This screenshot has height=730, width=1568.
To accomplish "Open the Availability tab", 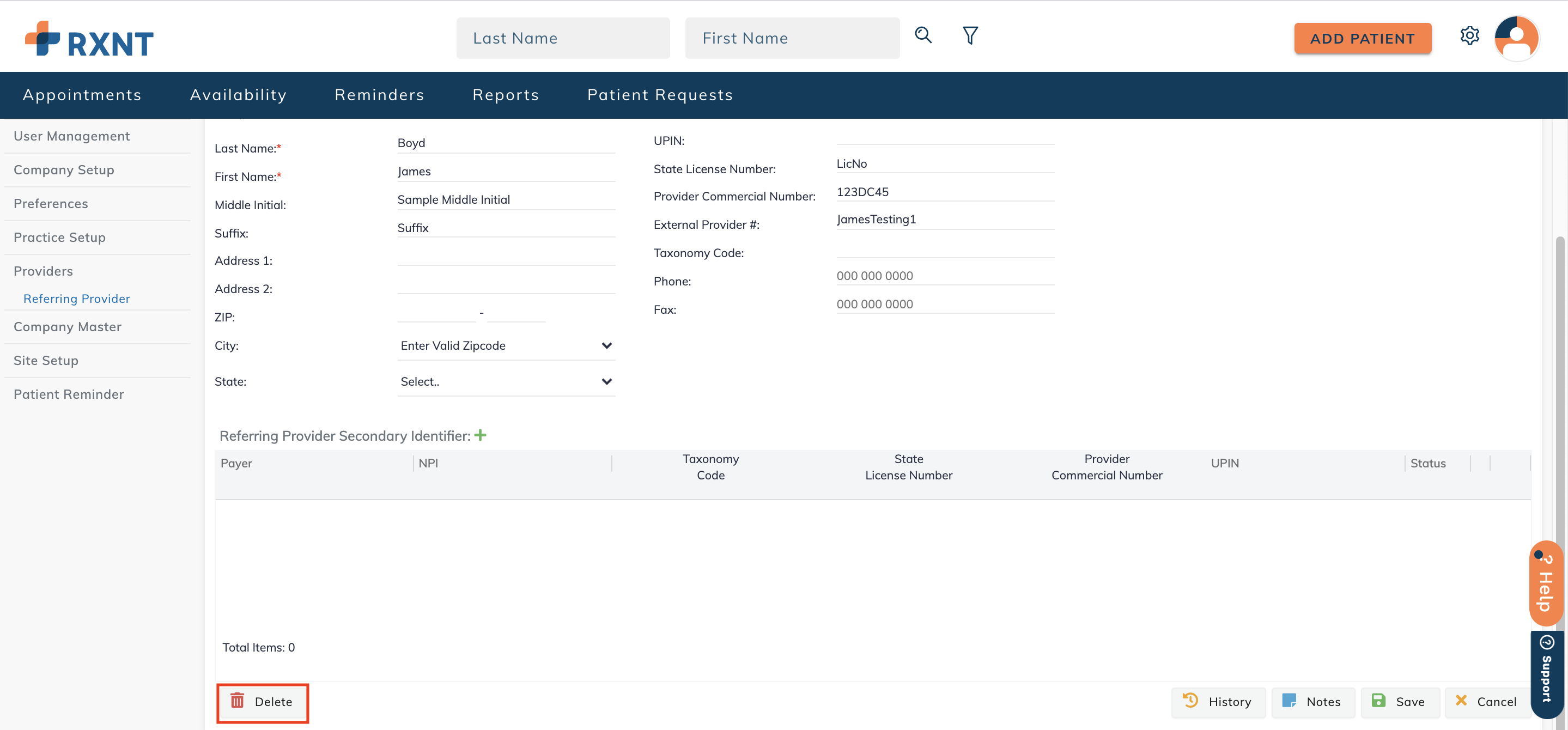I will click(239, 95).
